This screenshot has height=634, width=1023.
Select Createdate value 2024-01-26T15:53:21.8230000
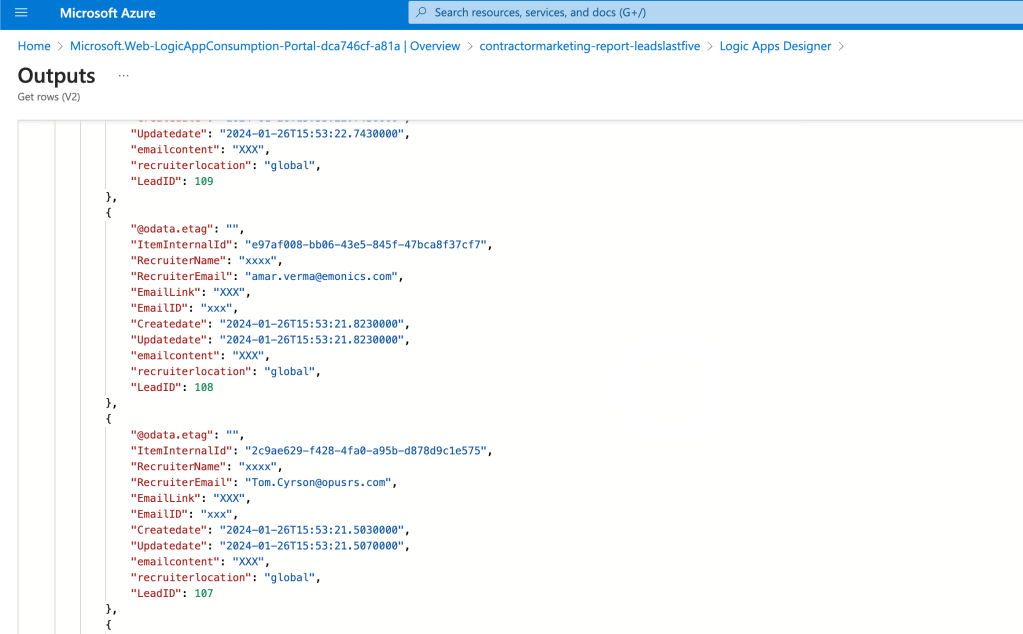(312, 324)
